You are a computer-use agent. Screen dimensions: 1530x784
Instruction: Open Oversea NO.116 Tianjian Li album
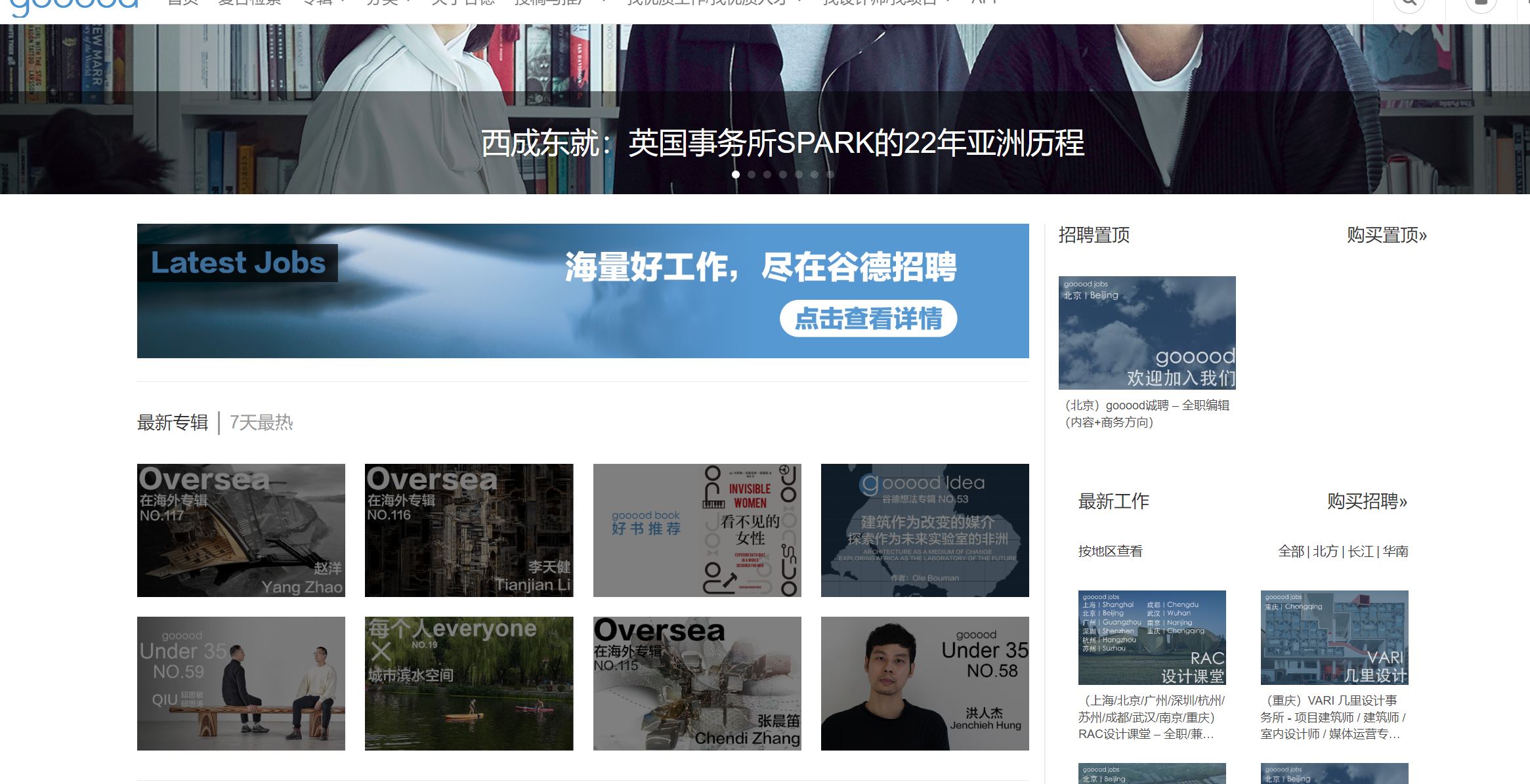click(x=469, y=530)
